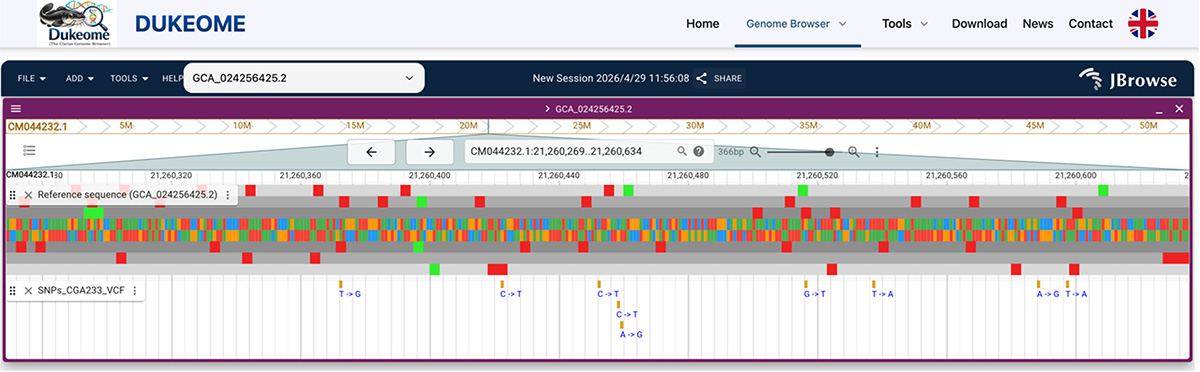The width and height of the screenshot is (1200, 372).
Task: Click the help icon beside the location search
Action: (x=699, y=152)
